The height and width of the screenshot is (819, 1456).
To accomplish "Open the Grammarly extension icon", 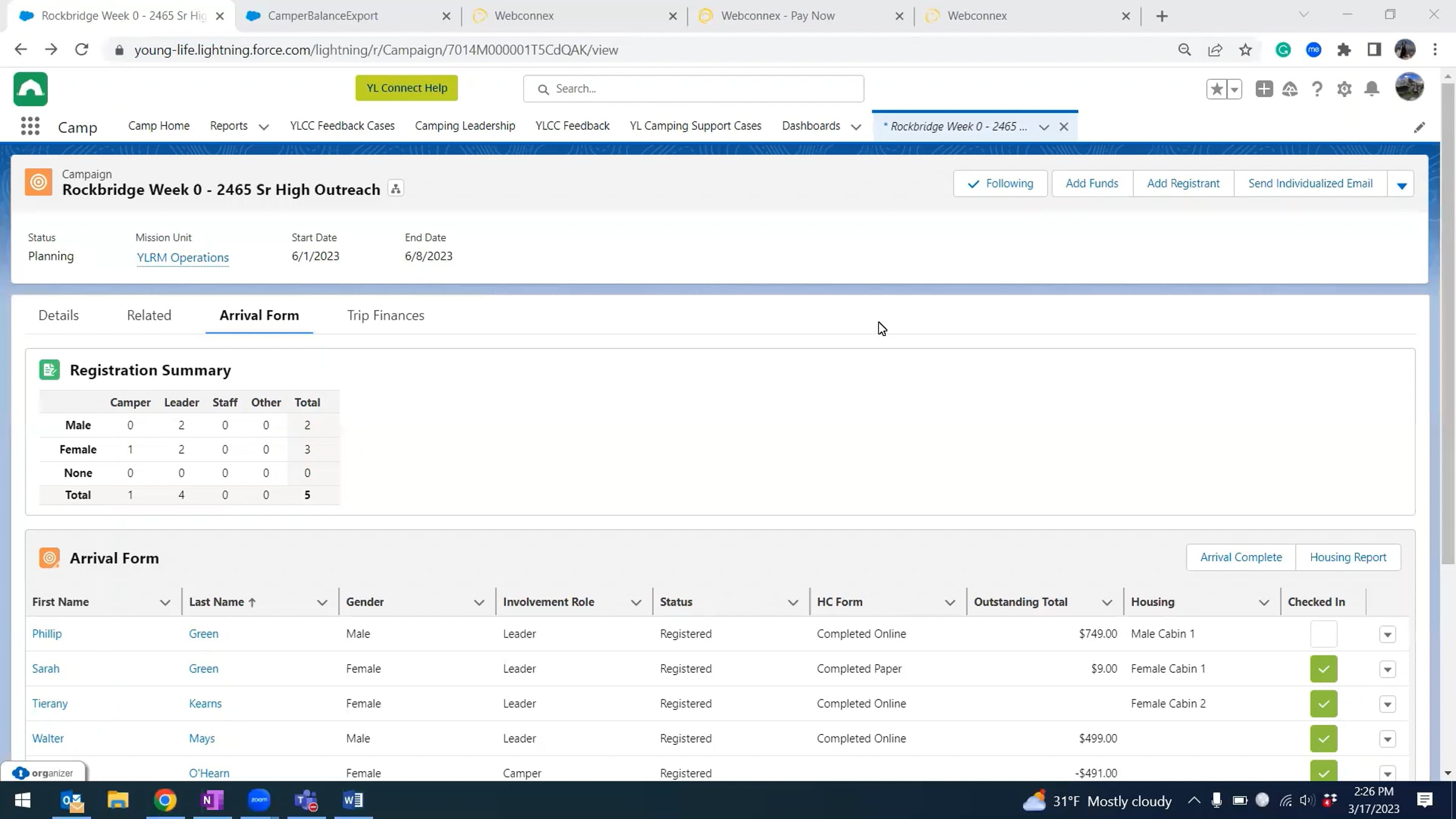I will tap(1283, 50).
